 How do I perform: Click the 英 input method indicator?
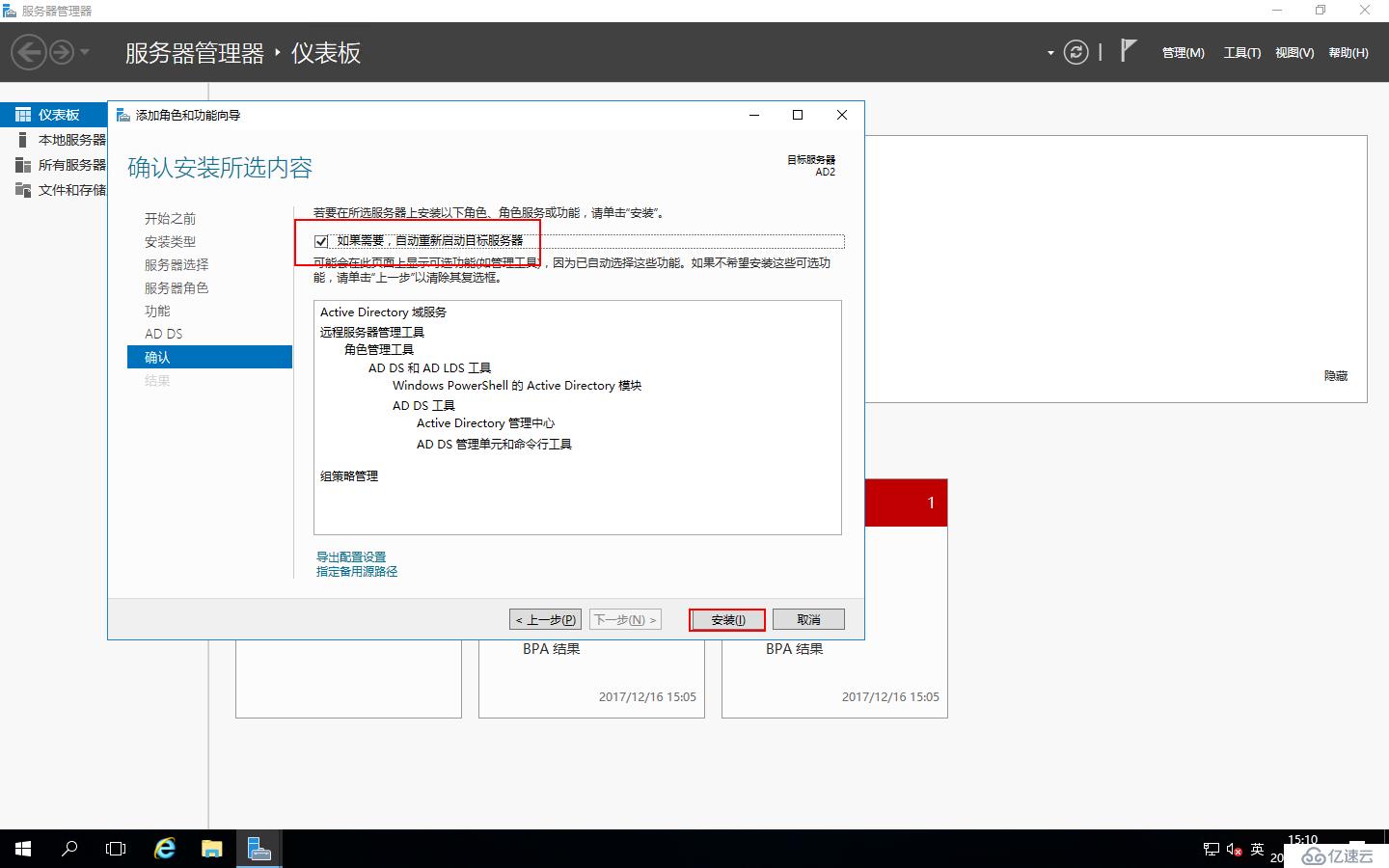pyautogui.click(x=1257, y=850)
